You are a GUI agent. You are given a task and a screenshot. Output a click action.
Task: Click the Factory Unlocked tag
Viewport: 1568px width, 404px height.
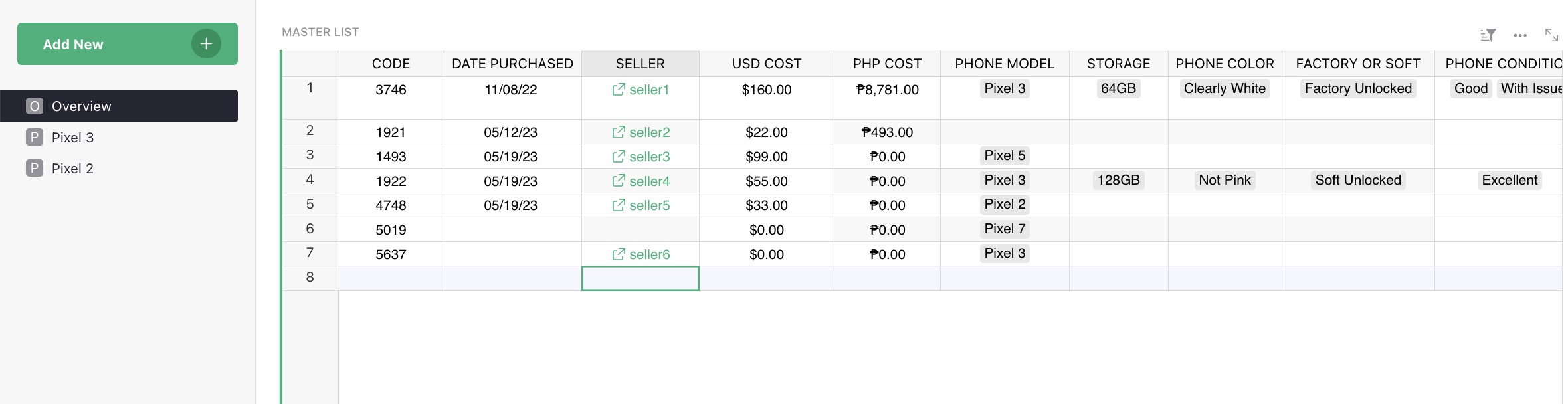(1358, 88)
